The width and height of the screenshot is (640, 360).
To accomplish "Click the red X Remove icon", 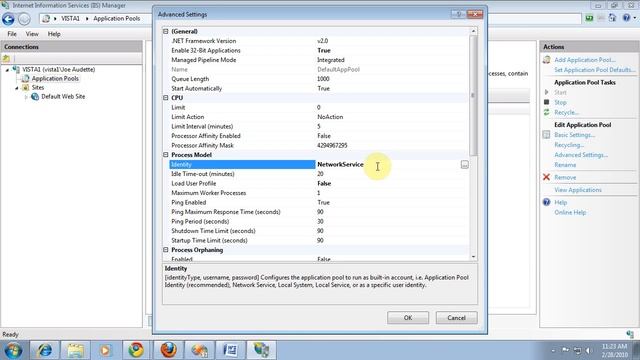I will point(547,177).
